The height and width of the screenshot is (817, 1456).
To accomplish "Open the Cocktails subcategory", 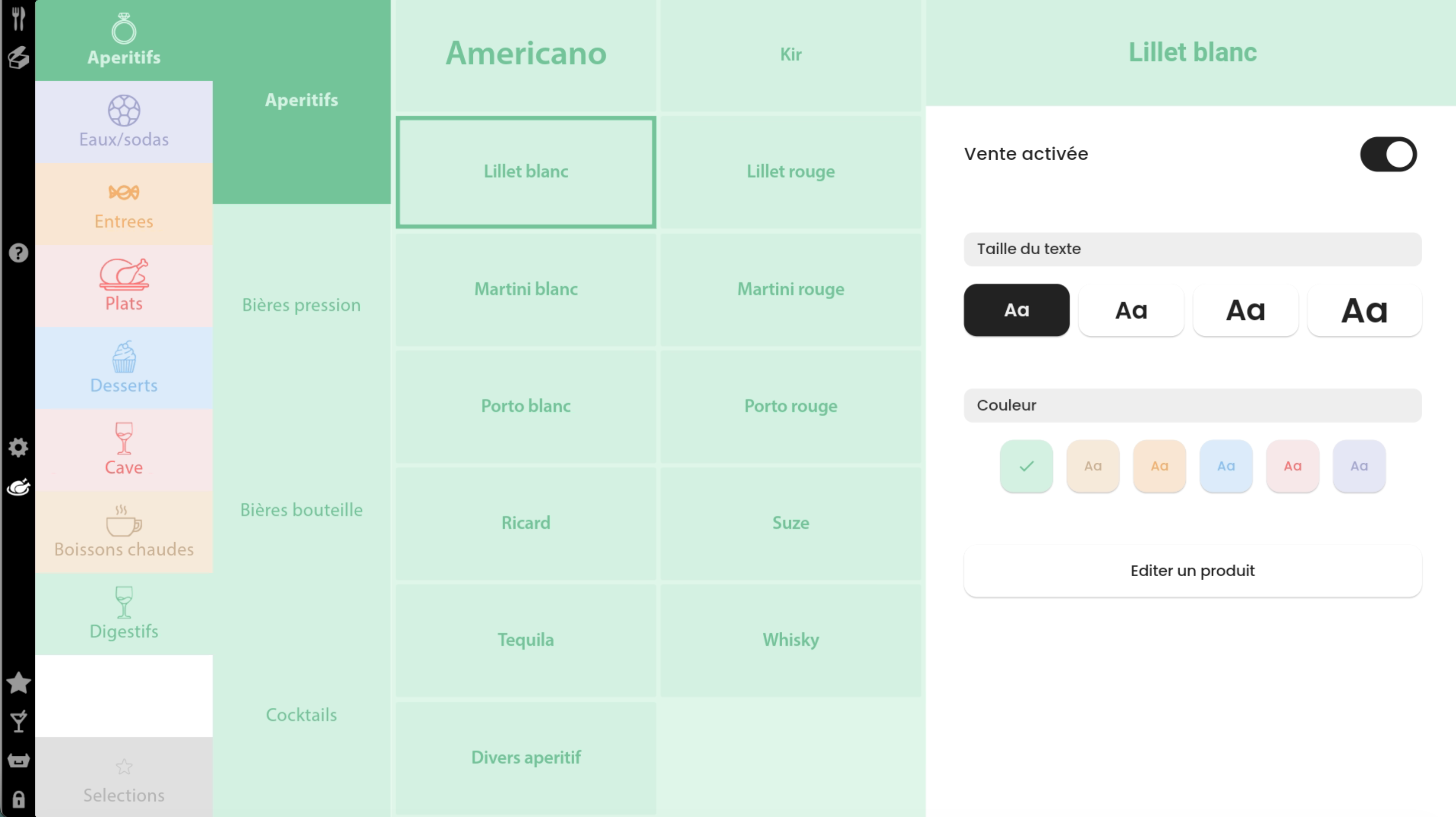I will click(301, 715).
